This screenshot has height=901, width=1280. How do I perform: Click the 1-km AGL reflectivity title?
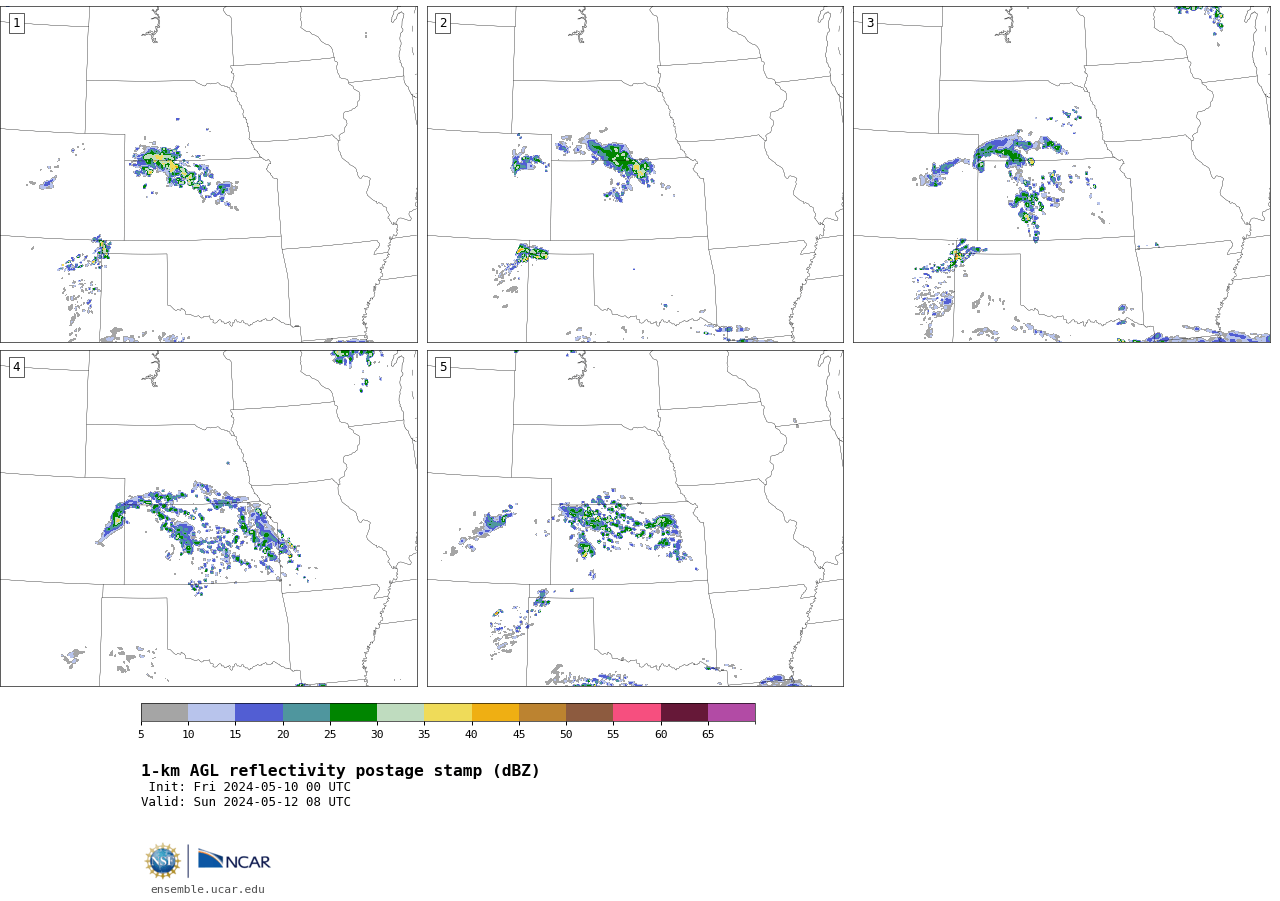tap(340, 771)
